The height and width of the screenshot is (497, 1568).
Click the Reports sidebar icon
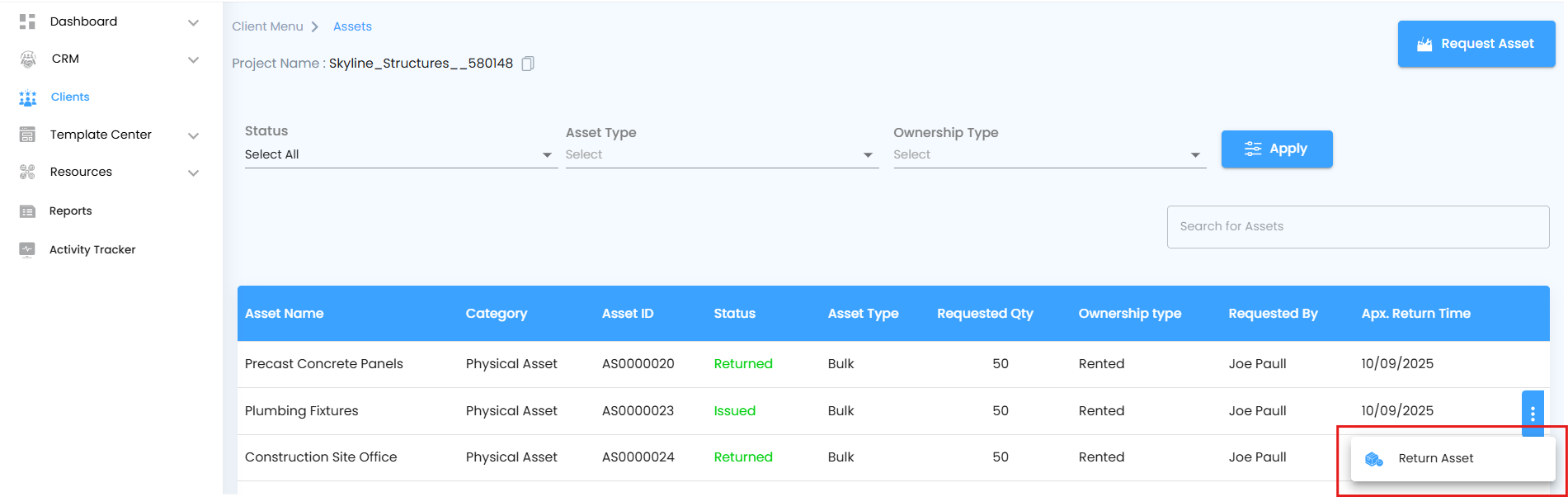tap(27, 211)
